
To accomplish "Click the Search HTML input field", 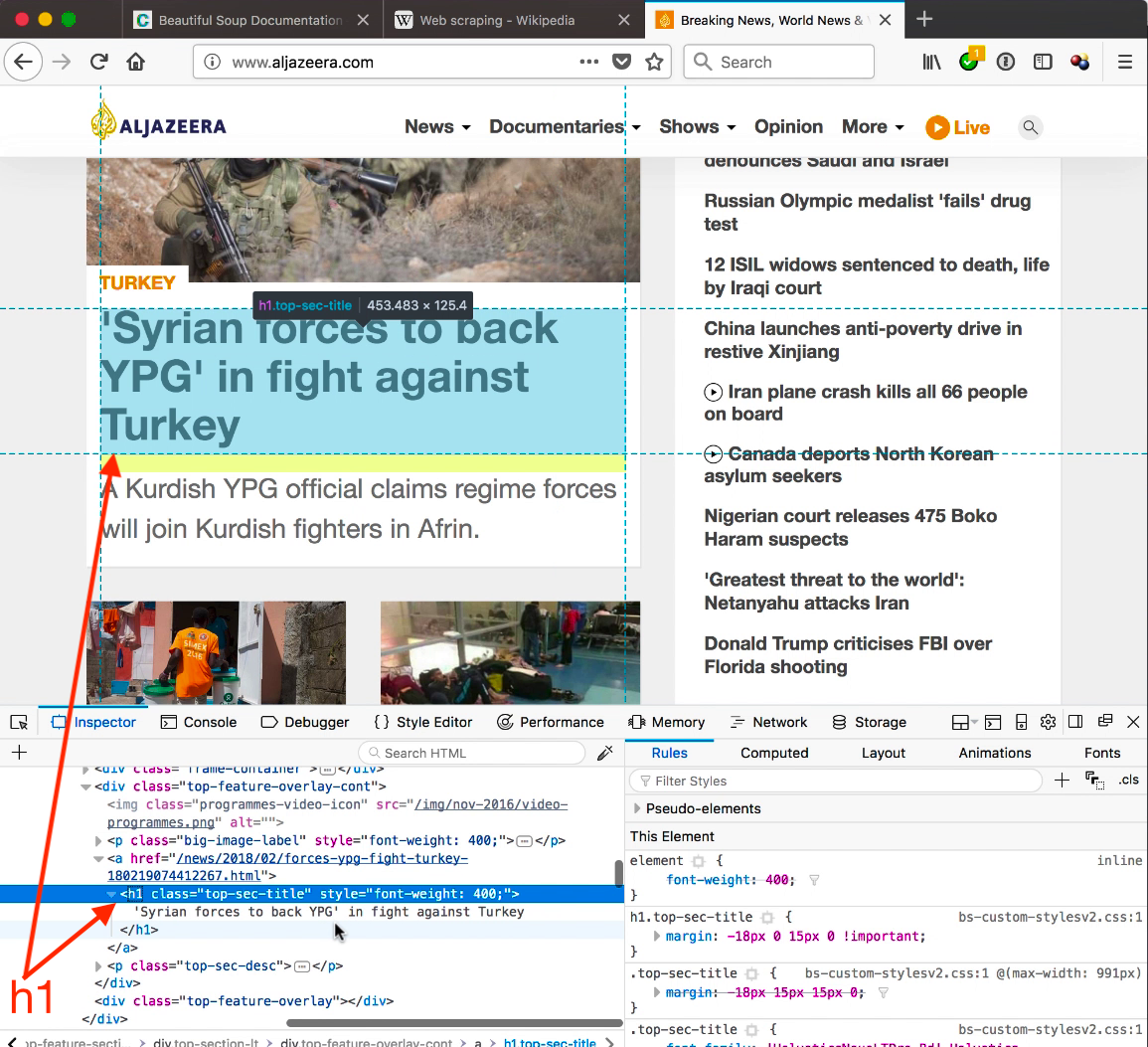I will point(472,753).
